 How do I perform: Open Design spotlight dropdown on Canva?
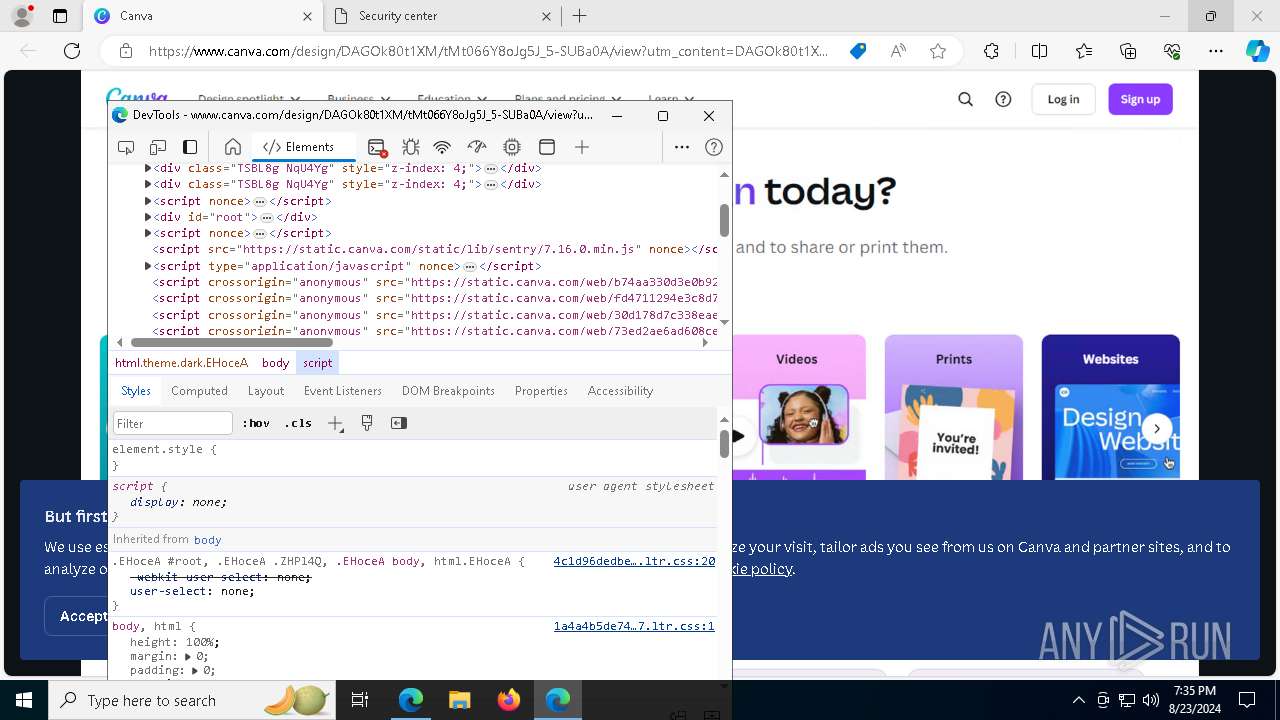pyautogui.click(x=249, y=99)
